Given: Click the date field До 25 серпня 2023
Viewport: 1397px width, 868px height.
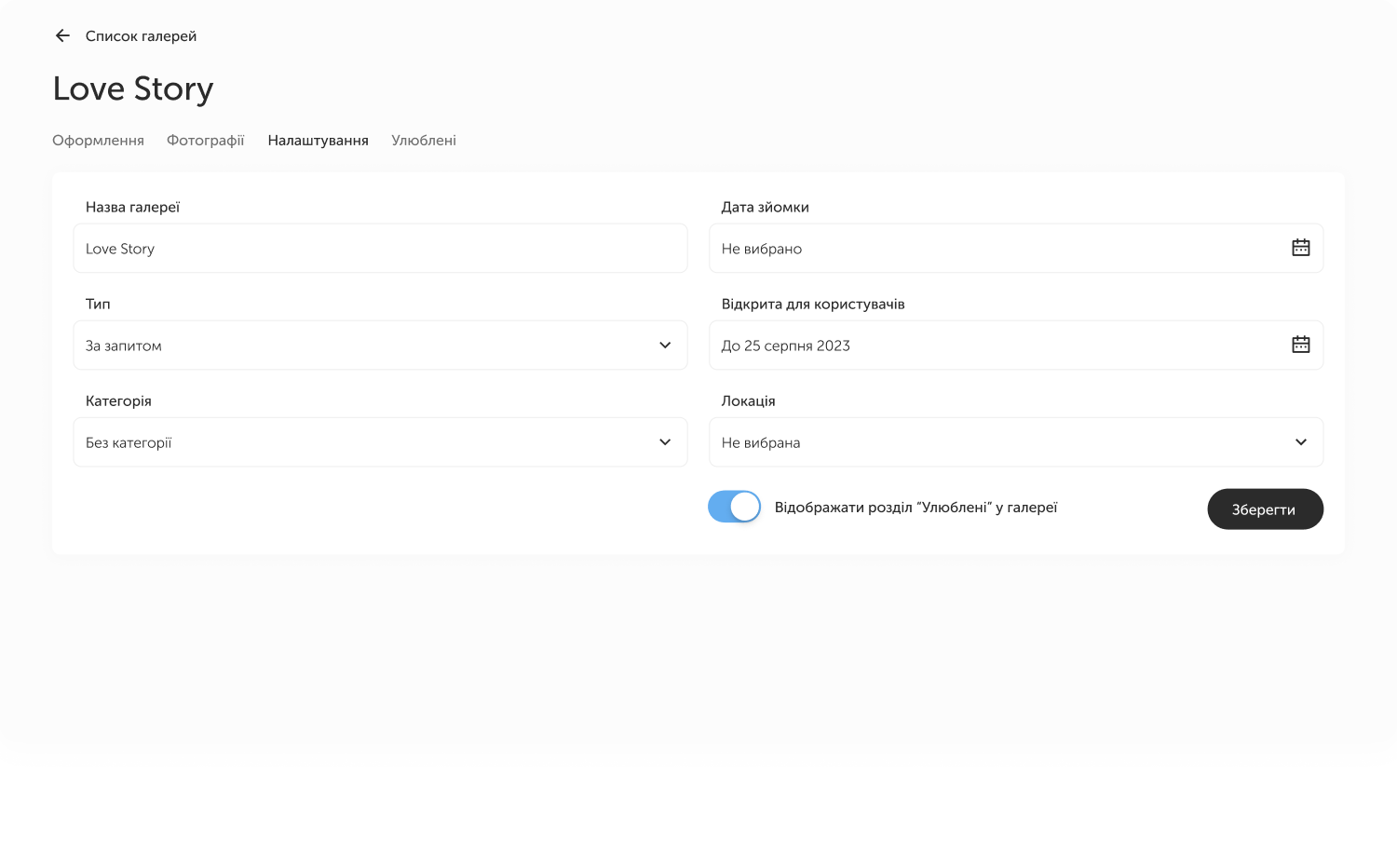Looking at the screenshot, I should 987,346.
